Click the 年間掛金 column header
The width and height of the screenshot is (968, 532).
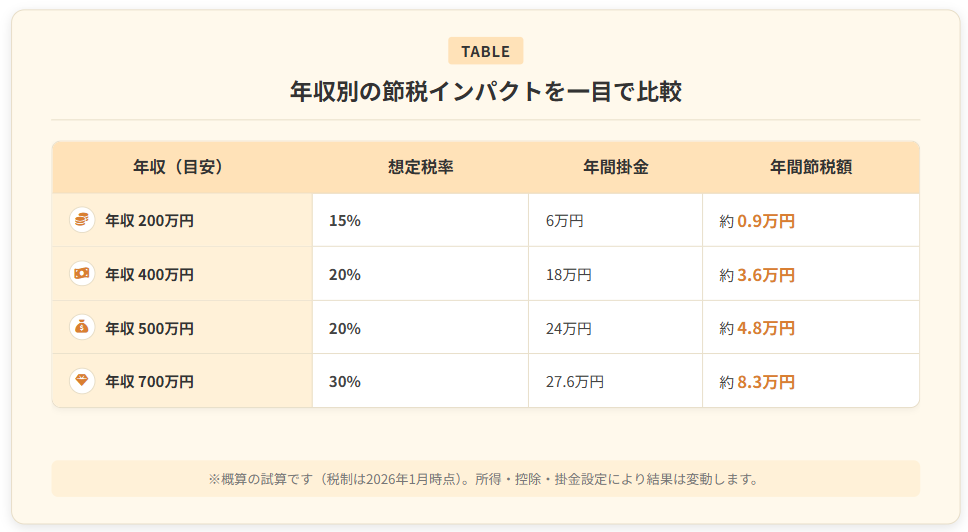[615, 167]
